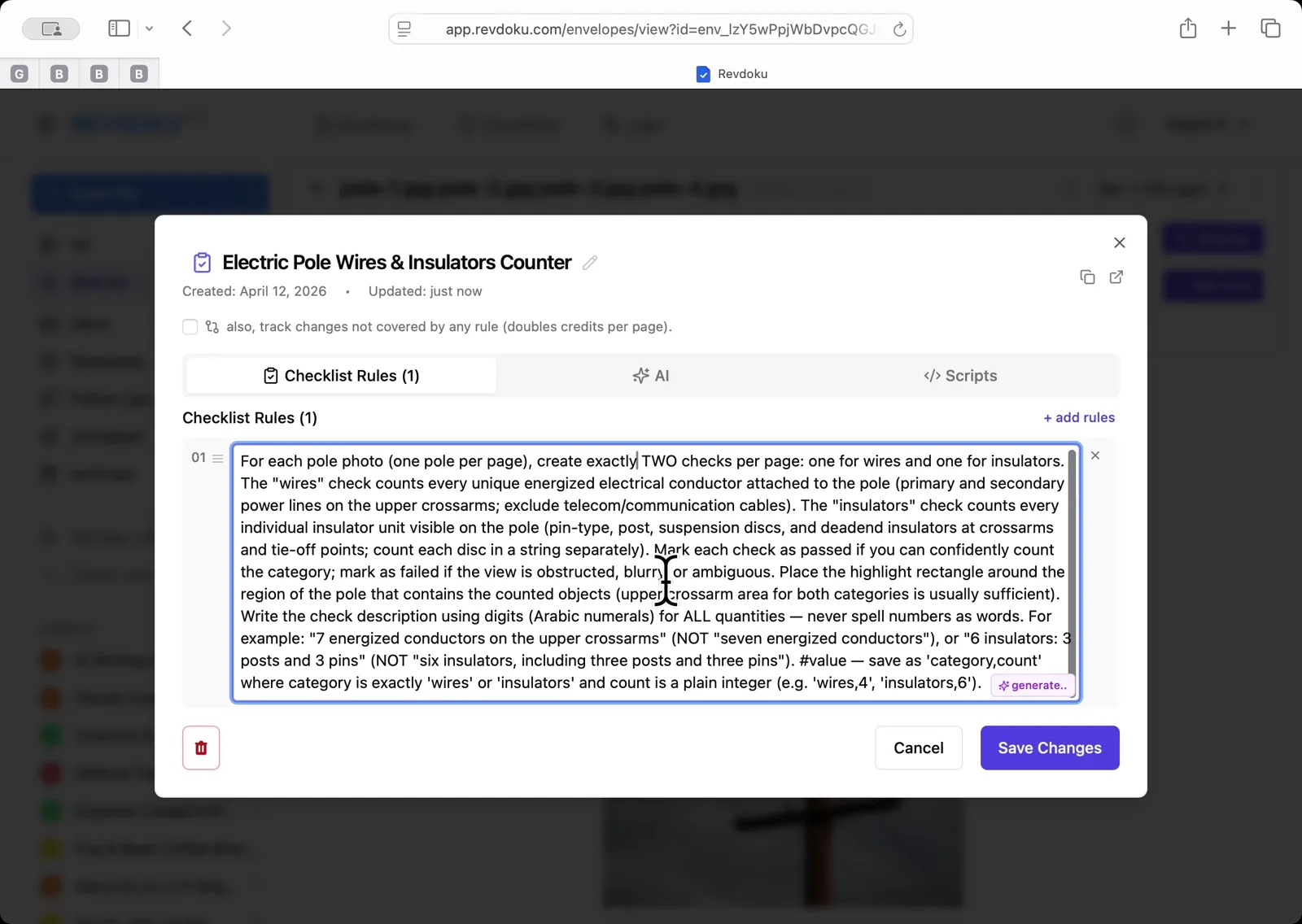This screenshot has width=1302, height=924.
Task: Switch to the AI tab
Action: pos(651,376)
